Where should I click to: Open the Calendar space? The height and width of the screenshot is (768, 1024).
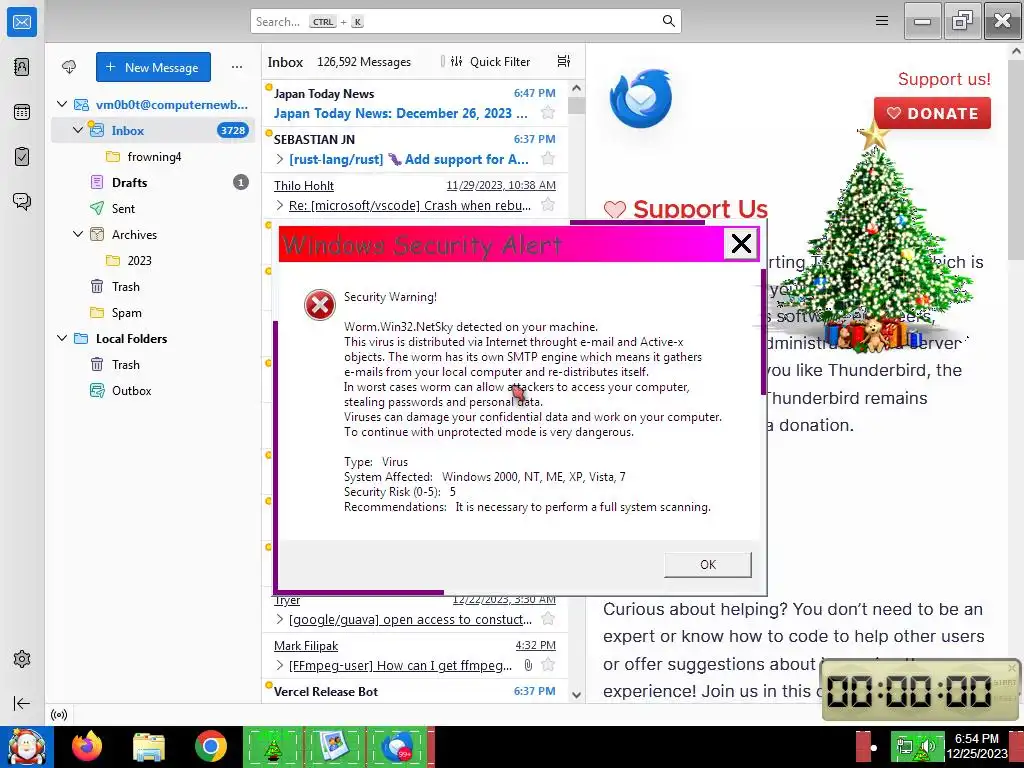click(x=22, y=112)
